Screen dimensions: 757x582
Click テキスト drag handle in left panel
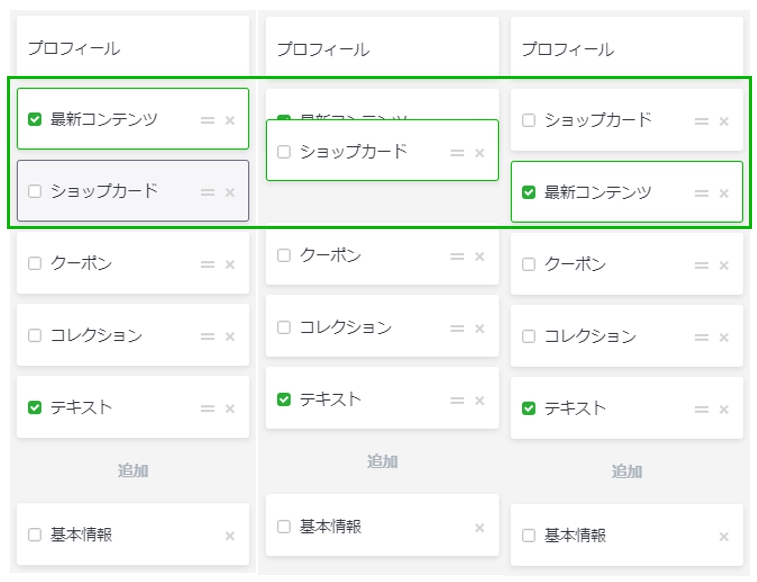[x=208, y=409]
